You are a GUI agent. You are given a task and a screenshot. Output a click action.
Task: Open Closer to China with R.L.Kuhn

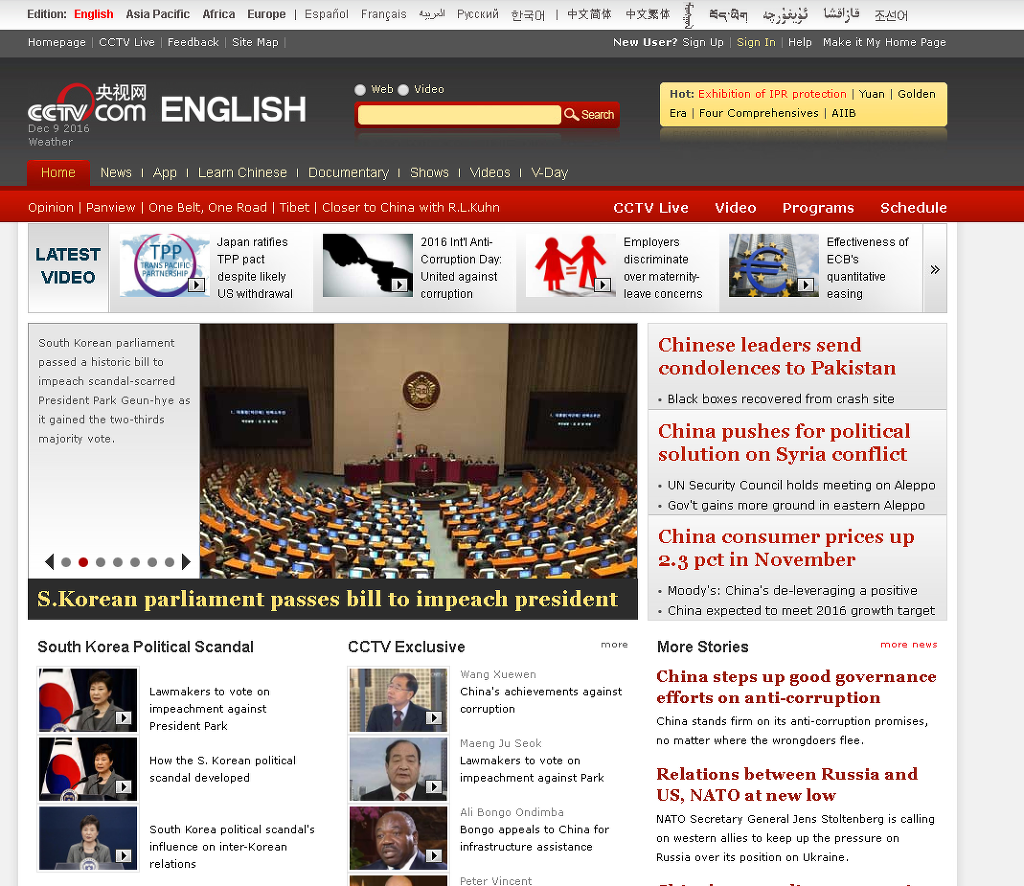pos(411,208)
